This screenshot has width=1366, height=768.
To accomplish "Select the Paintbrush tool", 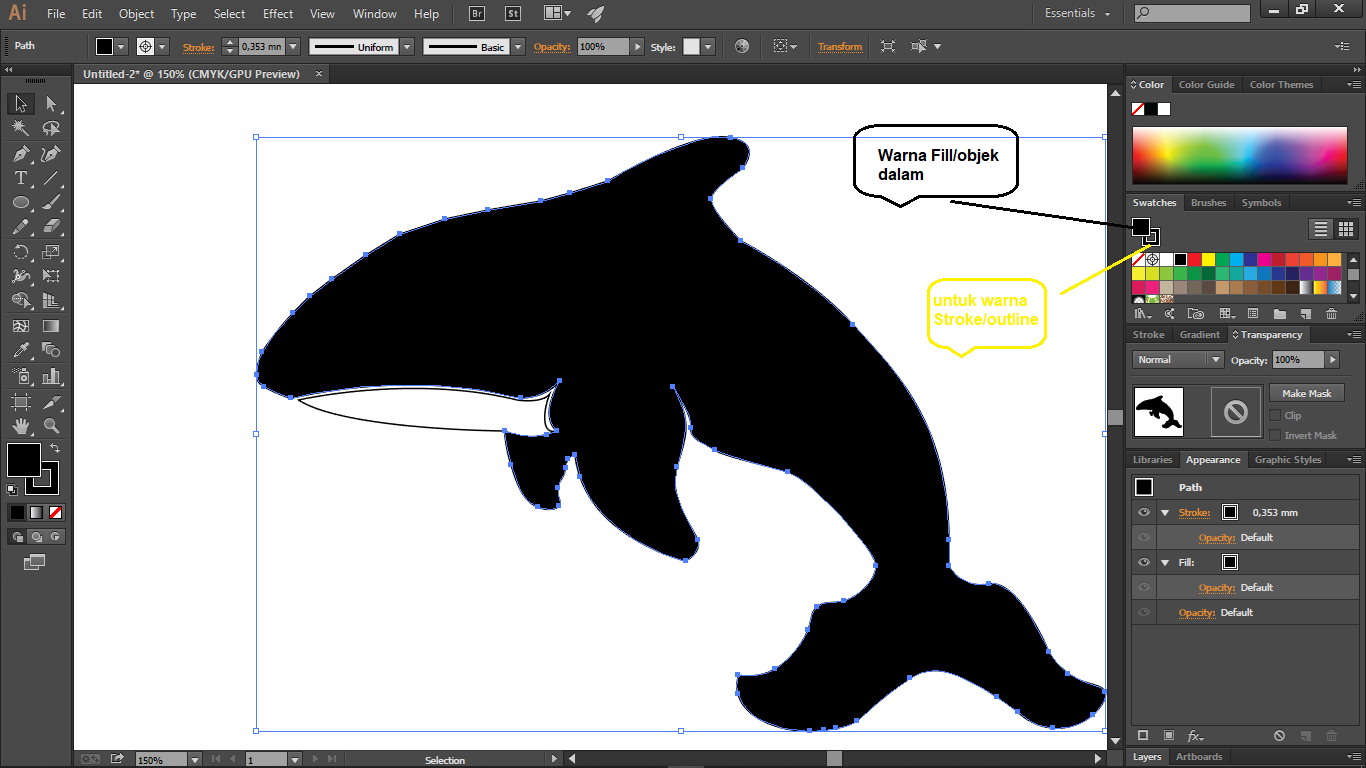I will tap(51, 203).
